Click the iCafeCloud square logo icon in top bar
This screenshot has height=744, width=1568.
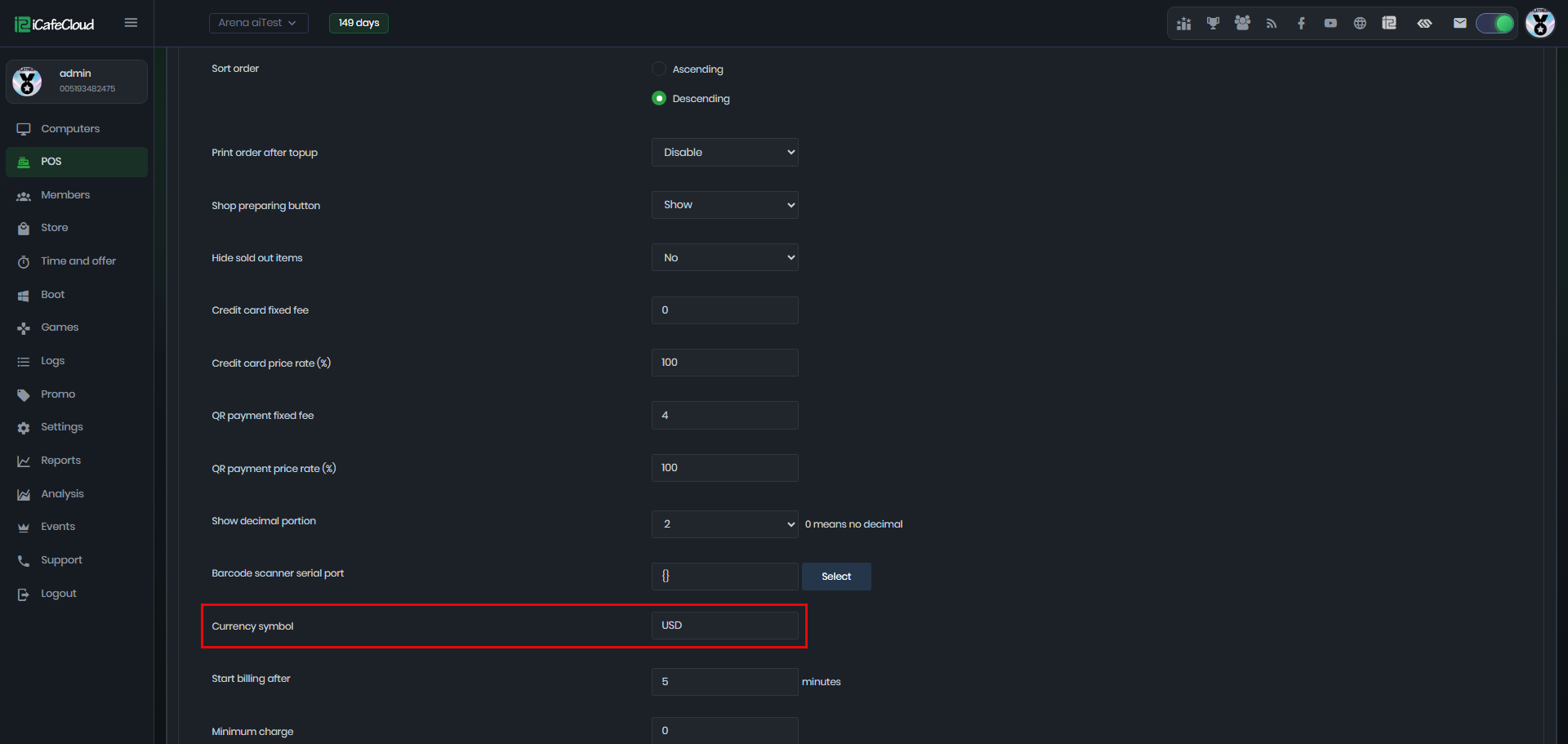1389,24
